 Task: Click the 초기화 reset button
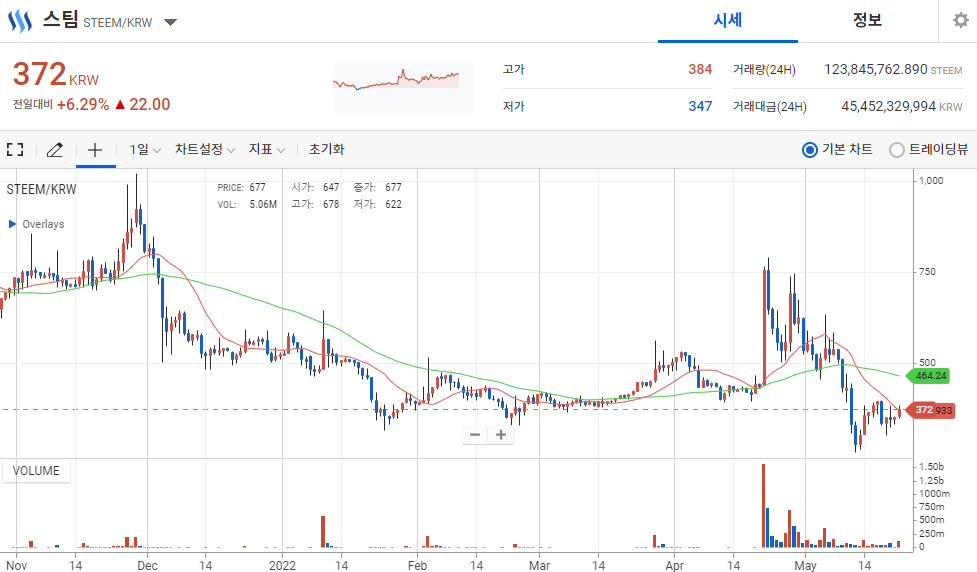click(326, 150)
